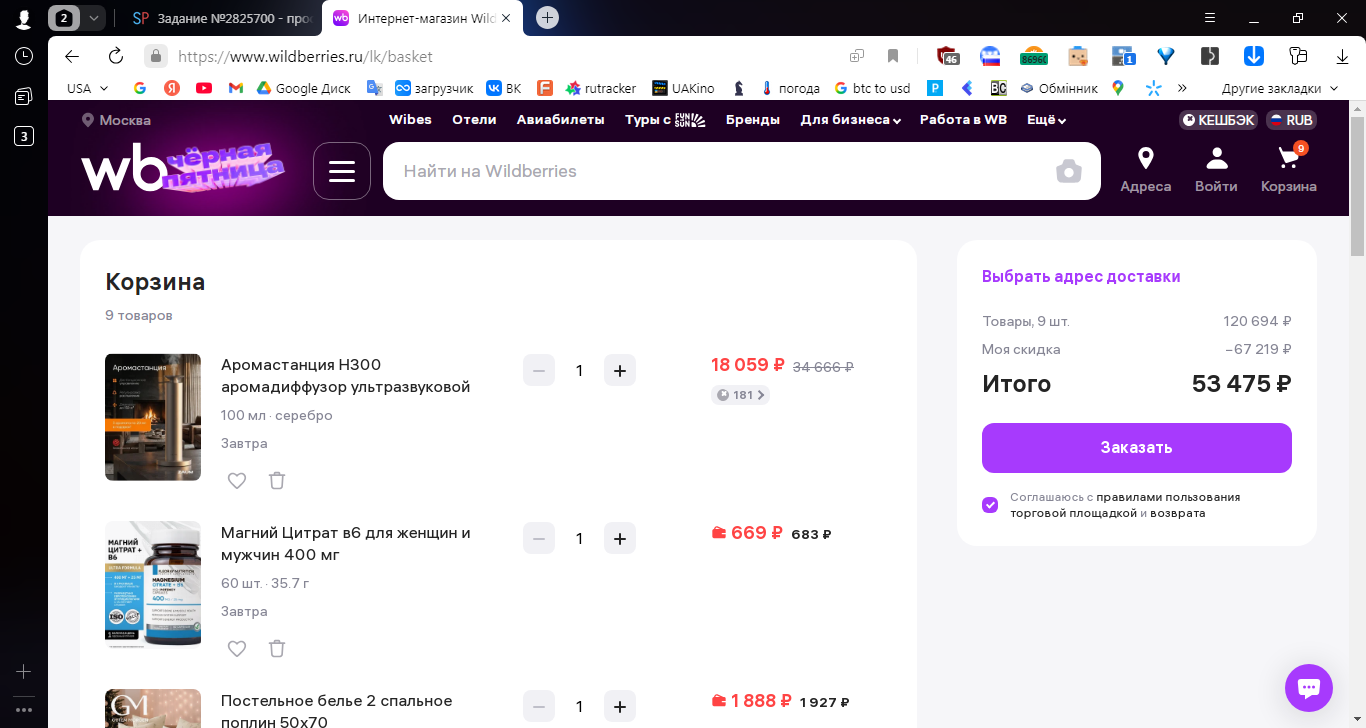Increase Магний Цитрат quantity with plus

click(x=620, y=539)
